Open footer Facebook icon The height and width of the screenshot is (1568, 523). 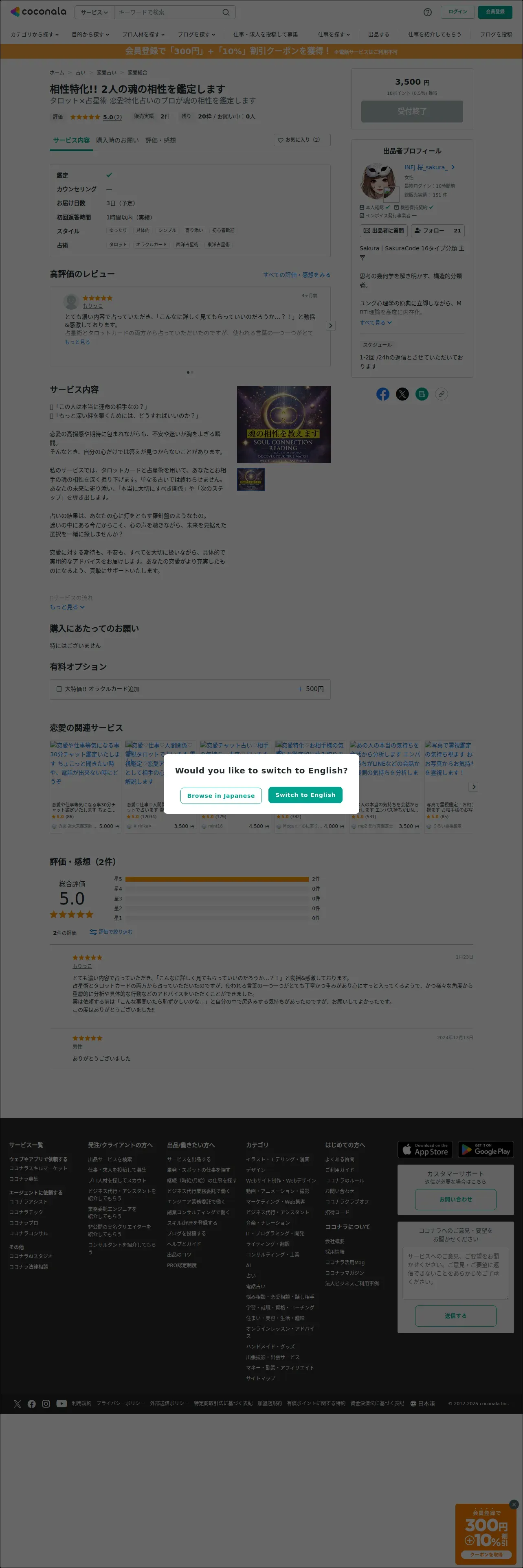point(32,1404)
